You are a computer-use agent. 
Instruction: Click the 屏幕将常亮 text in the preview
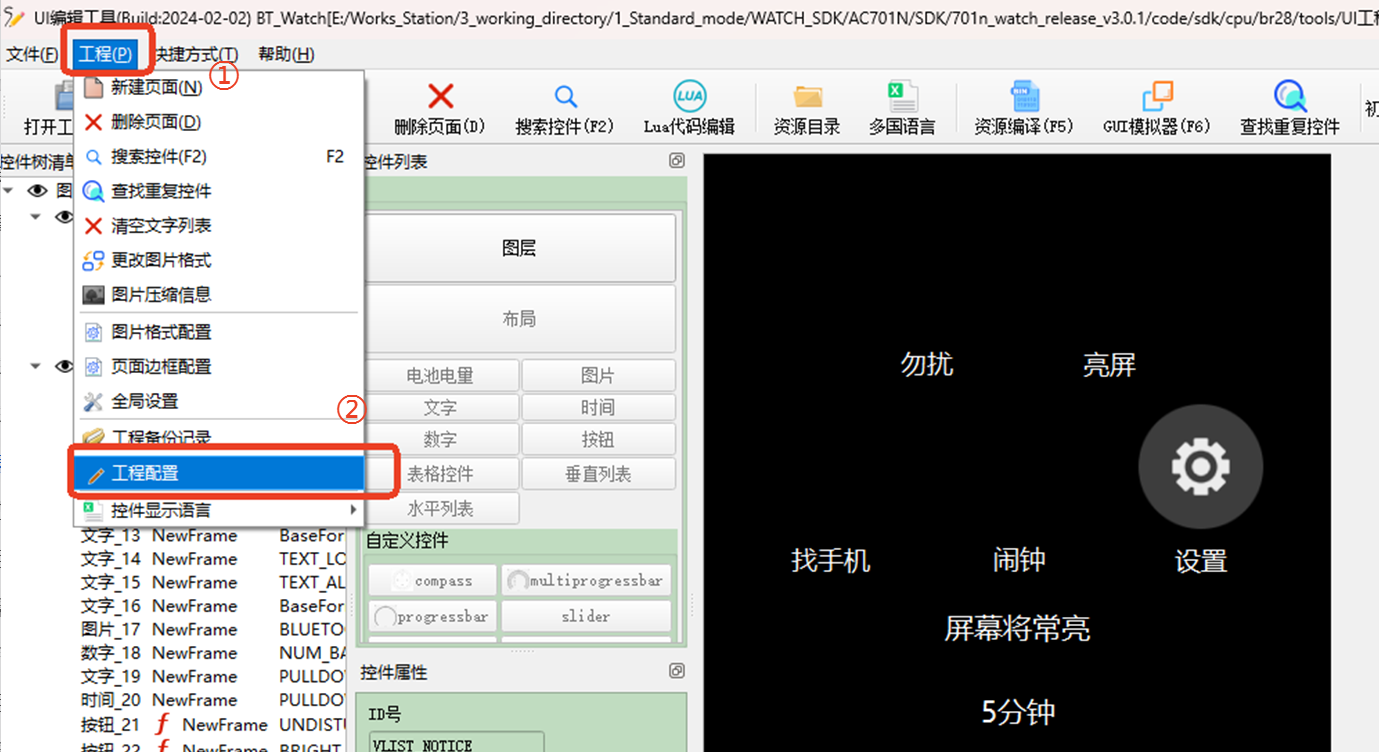tap(1017, 628)
